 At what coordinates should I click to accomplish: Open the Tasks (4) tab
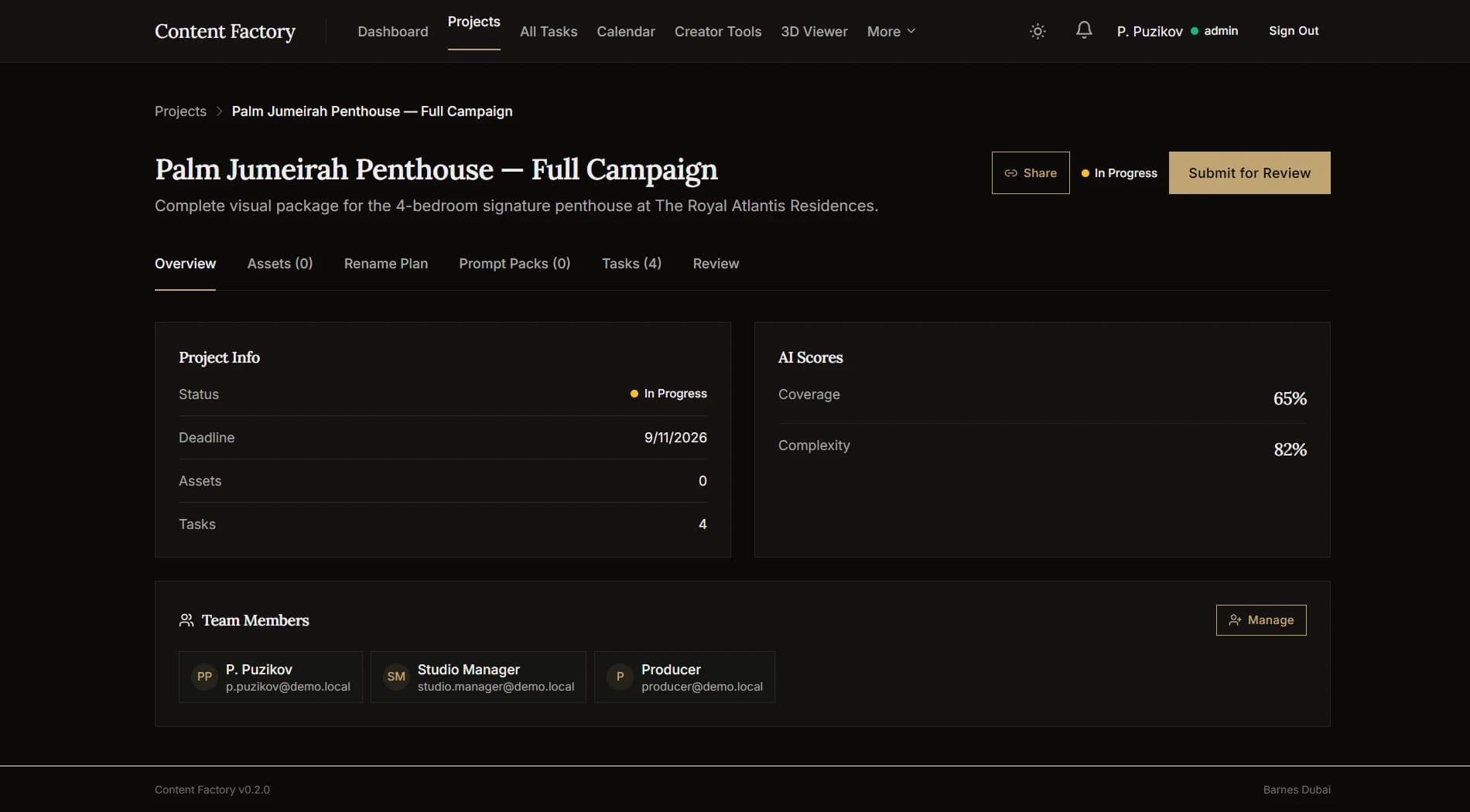[631, 264]
